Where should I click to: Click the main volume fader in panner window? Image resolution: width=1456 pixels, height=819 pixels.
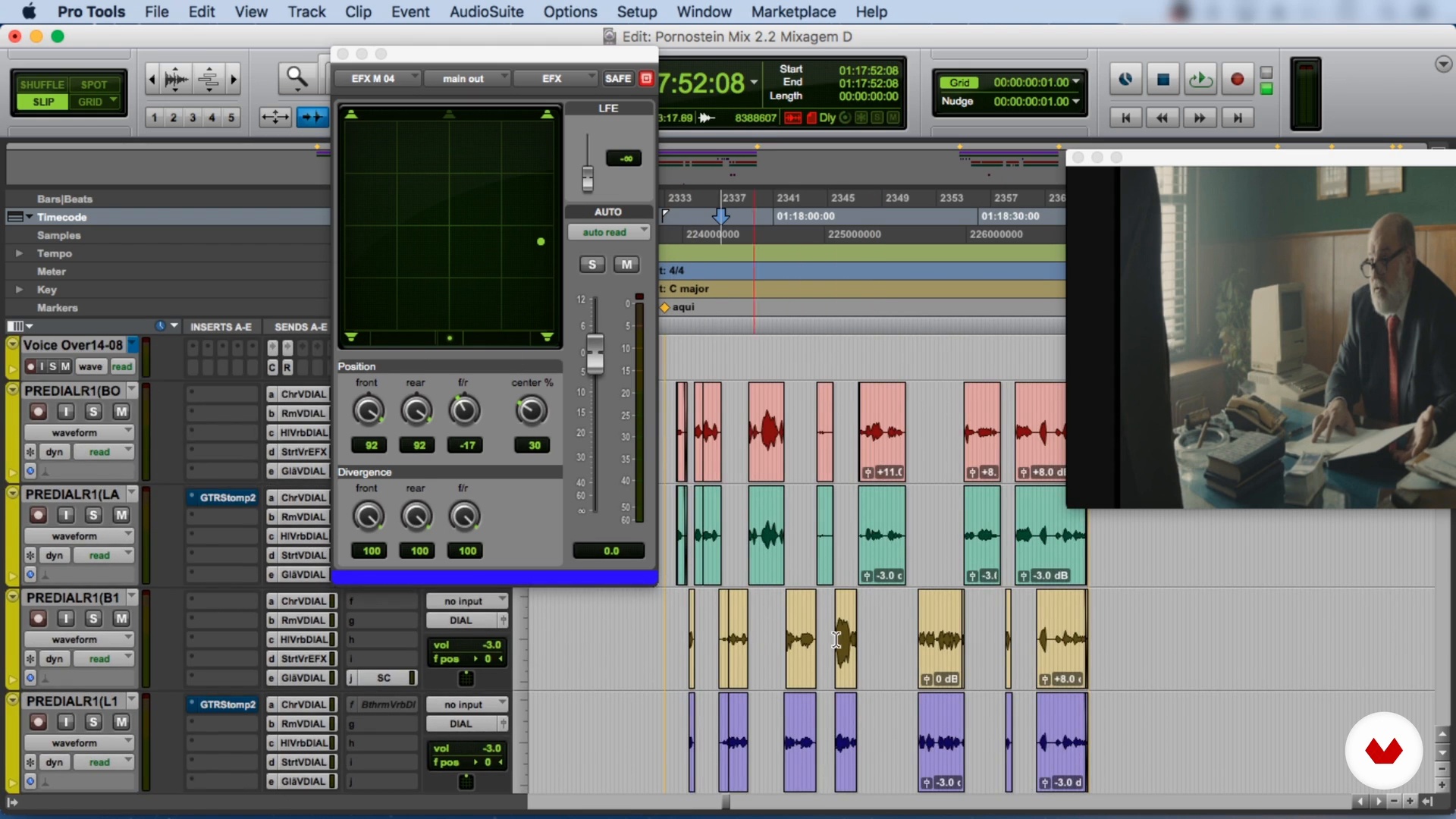[x=595, y=354]
